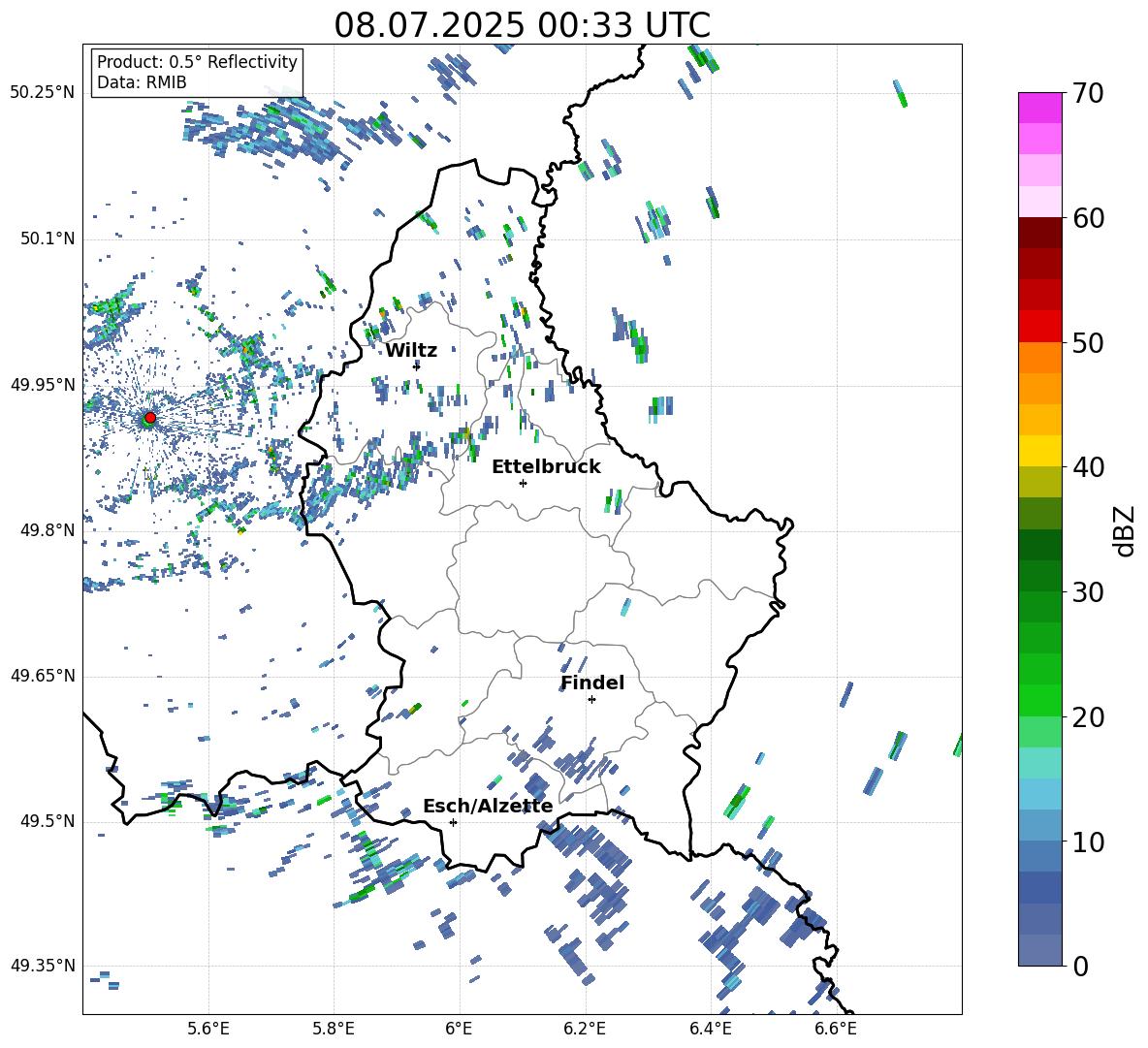This screenshot has height=1048, width=1148.
Task: Click the 49.65°N latitude label
Action: click(x=43, y=676)
